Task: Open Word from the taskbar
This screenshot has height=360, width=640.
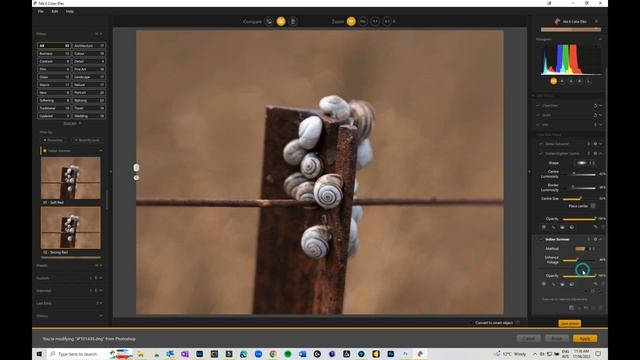Action: coord(302,354)
